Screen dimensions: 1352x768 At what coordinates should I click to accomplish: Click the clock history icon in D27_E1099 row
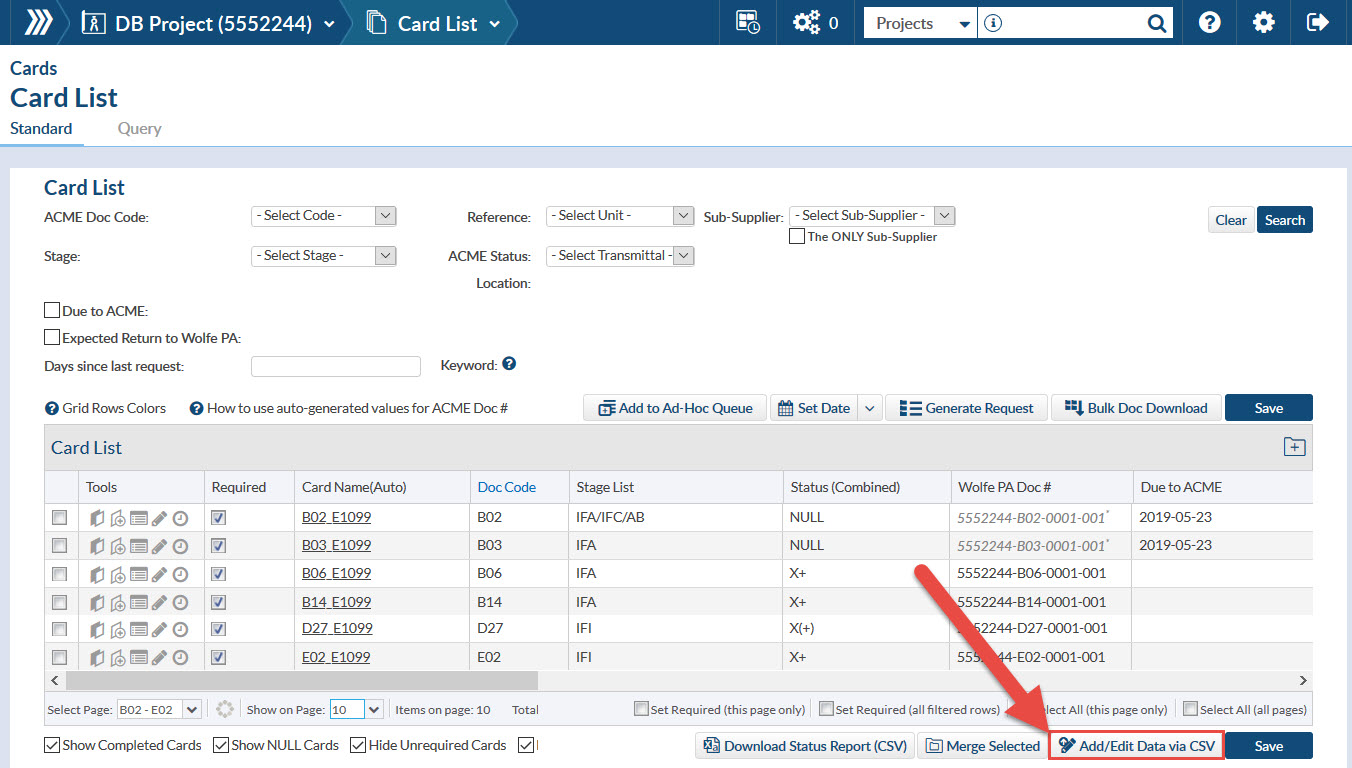pos(180,629)
